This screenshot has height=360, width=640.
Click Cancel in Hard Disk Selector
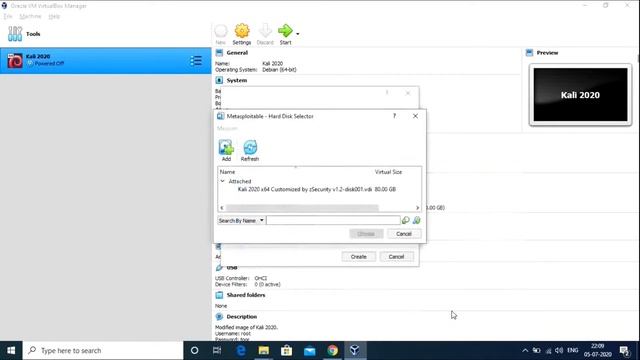pyautogui.click(x=404, y=234)
